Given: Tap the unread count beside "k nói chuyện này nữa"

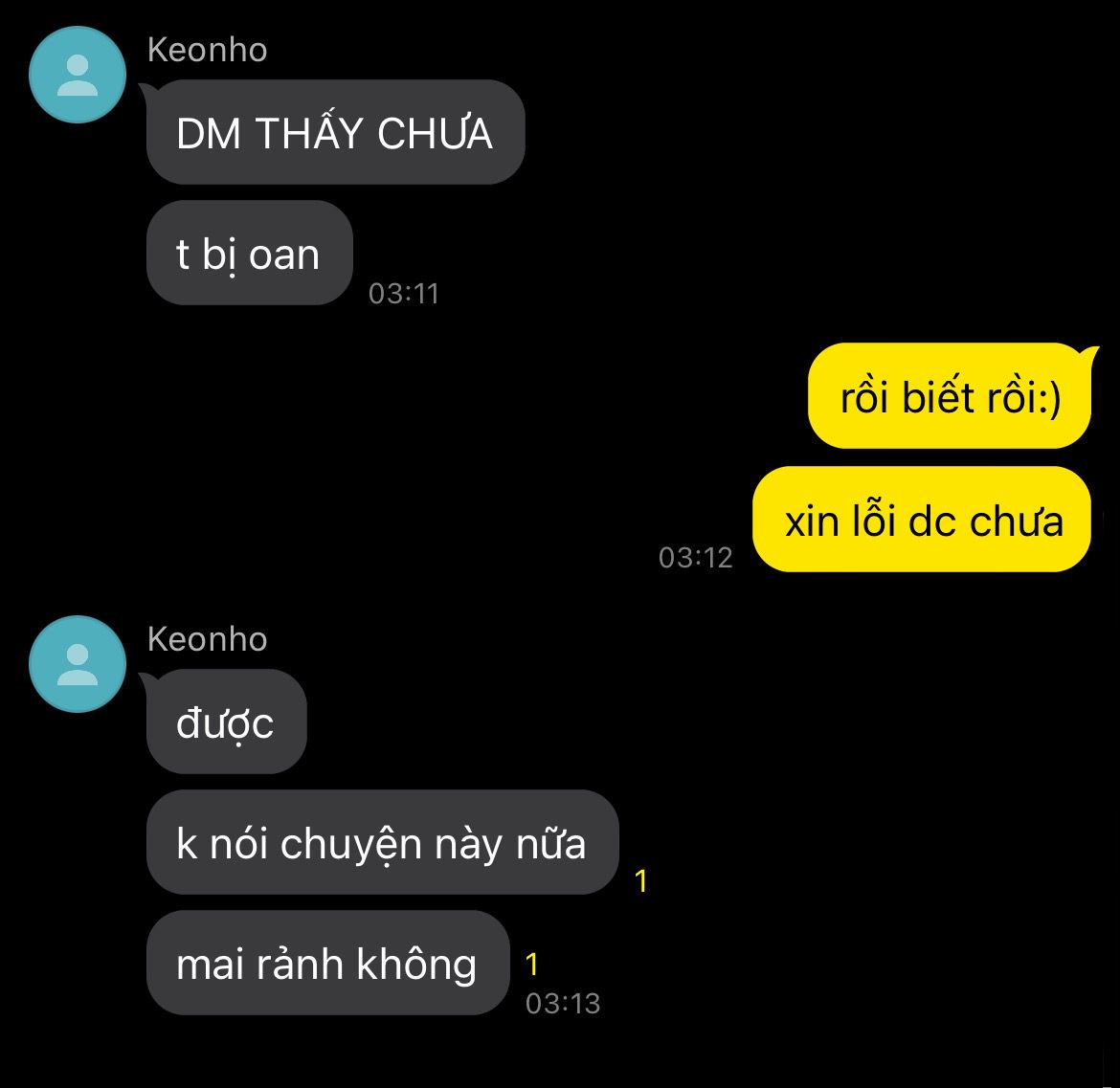Looking at the screenshot, I should click(x=640, y=881).
